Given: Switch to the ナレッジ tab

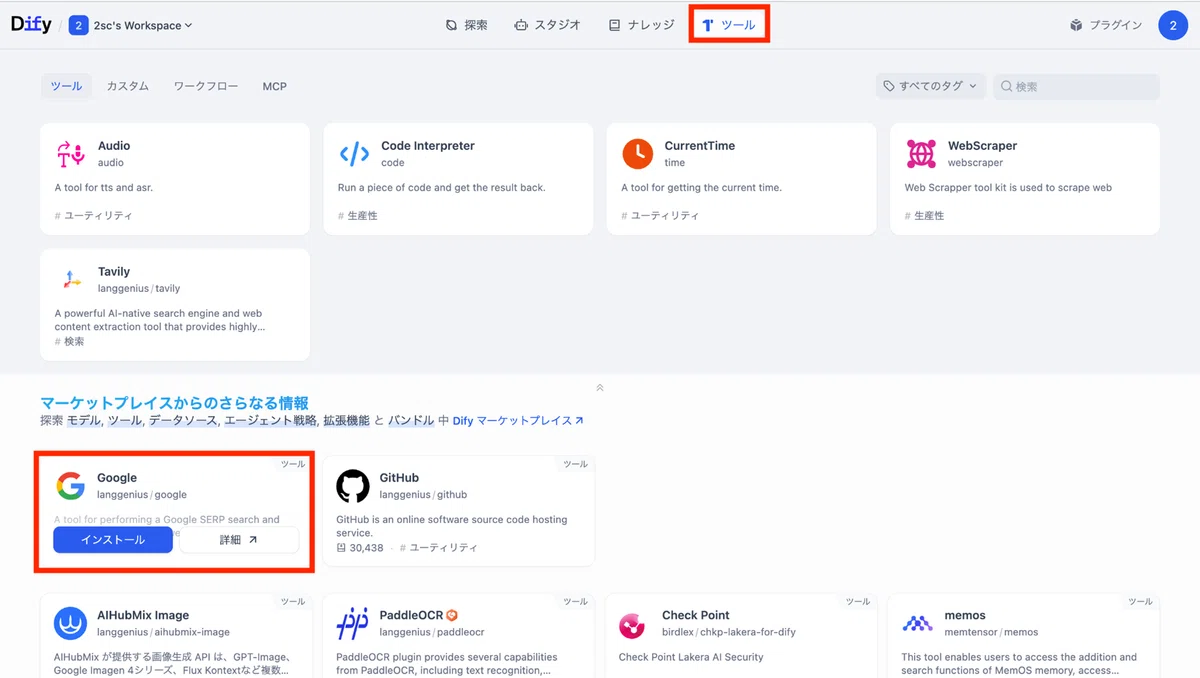Looking at the screenshot, I should [x=641, y=25].
